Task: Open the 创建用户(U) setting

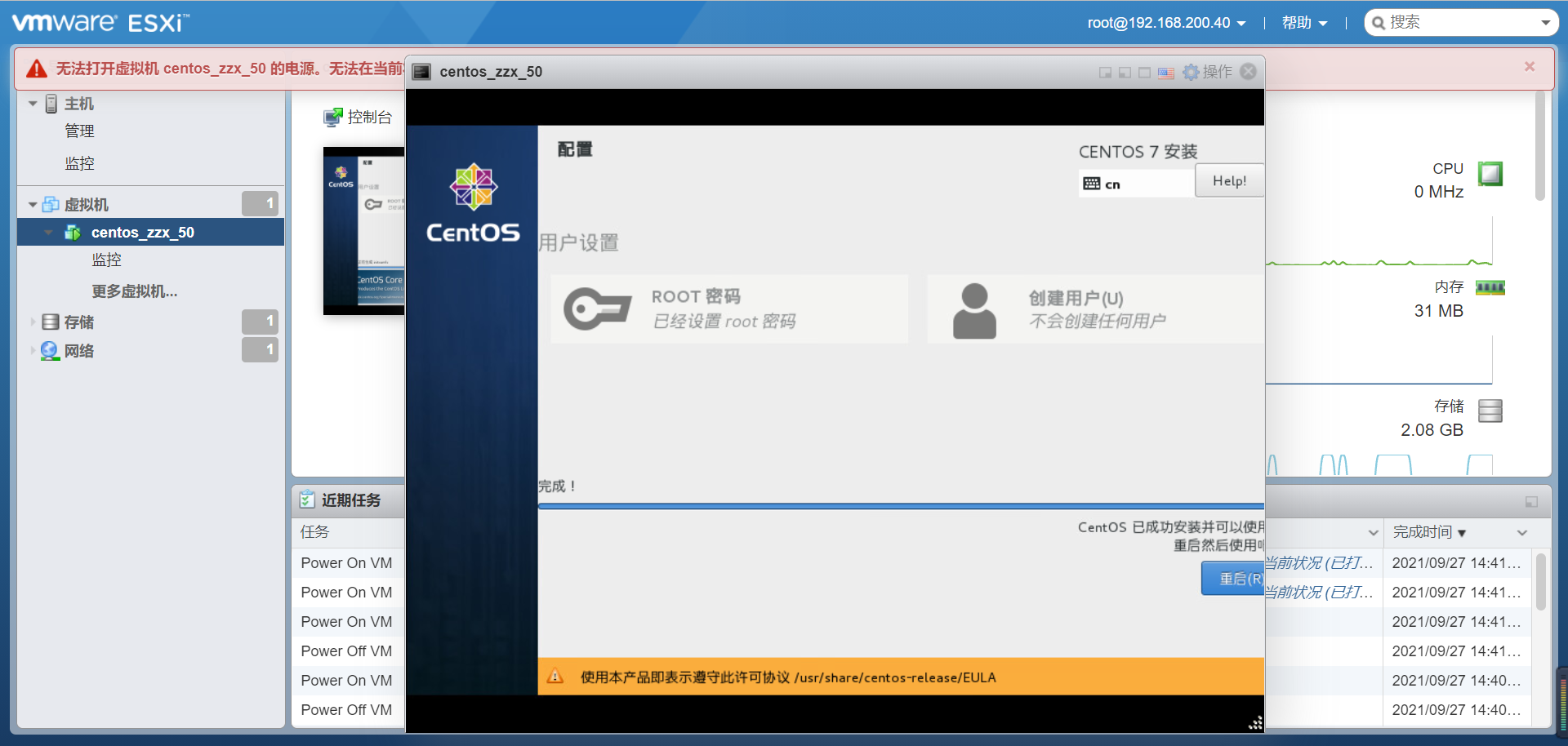Action: 1095,309
